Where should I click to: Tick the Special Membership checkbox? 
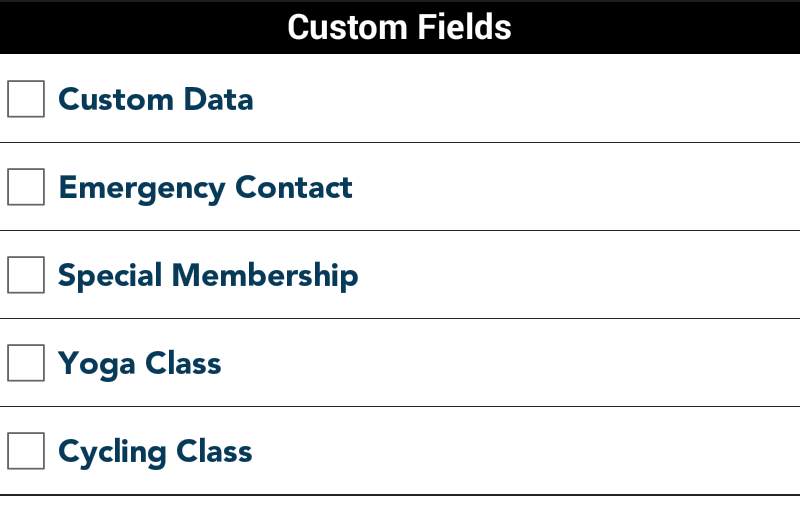(26, 275)
